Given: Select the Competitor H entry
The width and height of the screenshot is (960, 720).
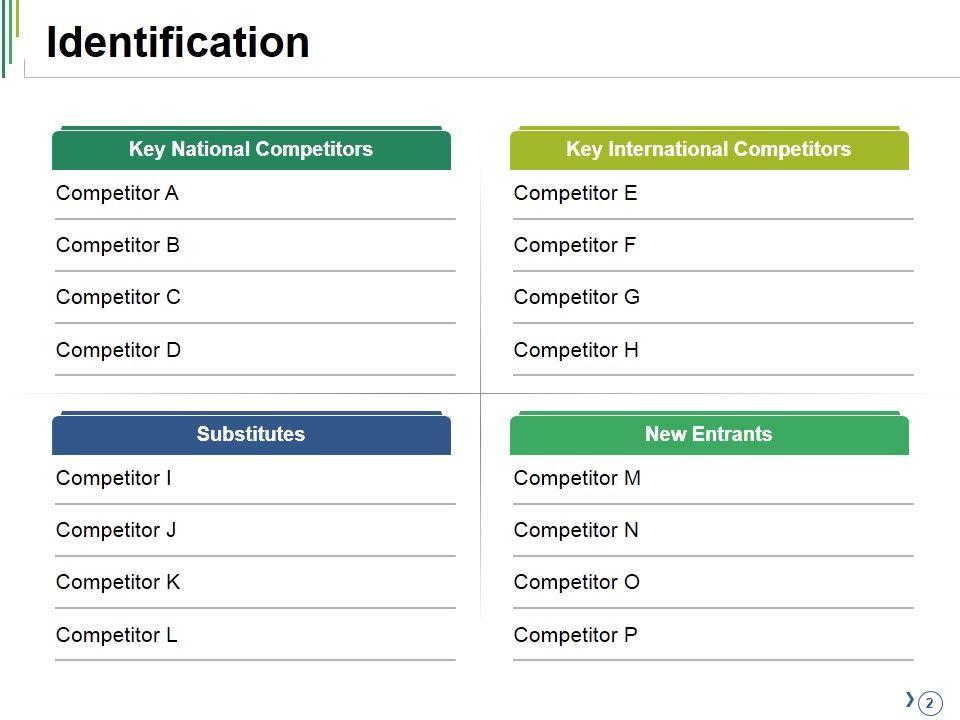Looking at the screenshot, I should click(x=576, y=351).
